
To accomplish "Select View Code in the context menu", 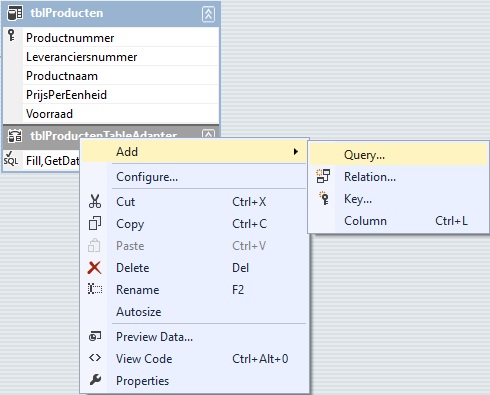I will 194,359.
